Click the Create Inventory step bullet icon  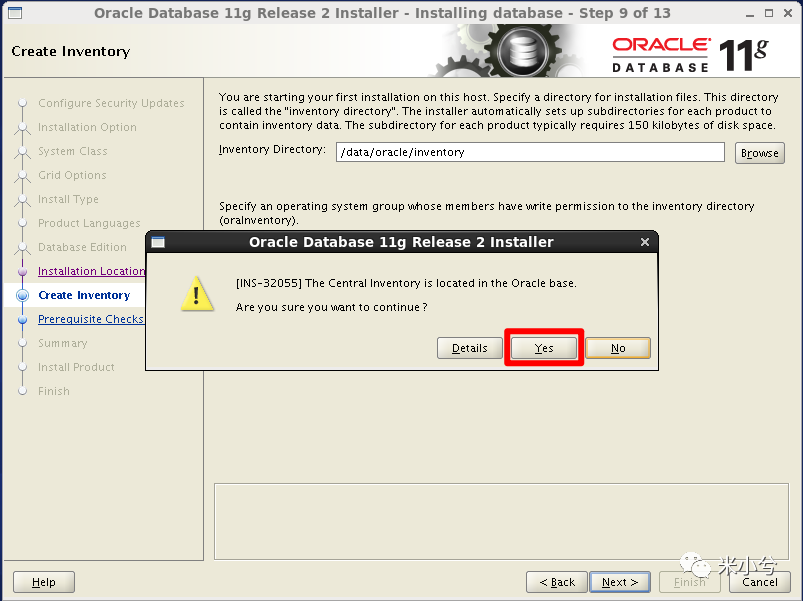pos(23,295)
